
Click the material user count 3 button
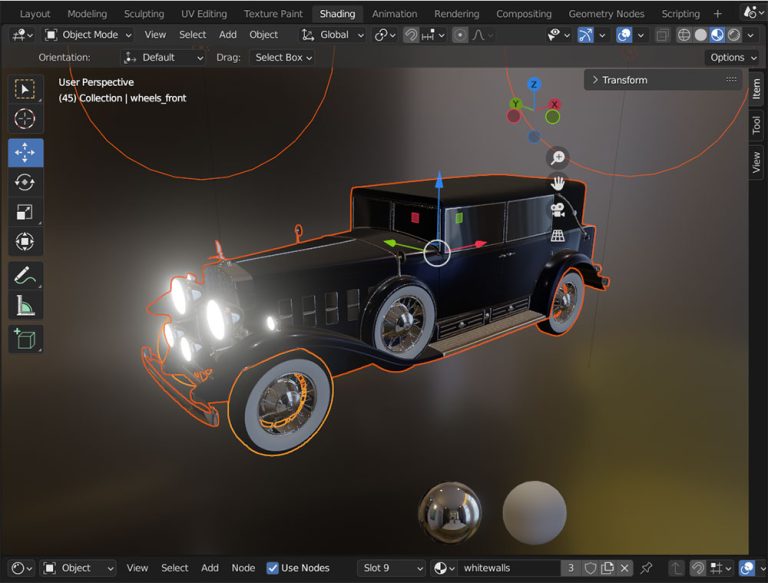tap(570, 568)
